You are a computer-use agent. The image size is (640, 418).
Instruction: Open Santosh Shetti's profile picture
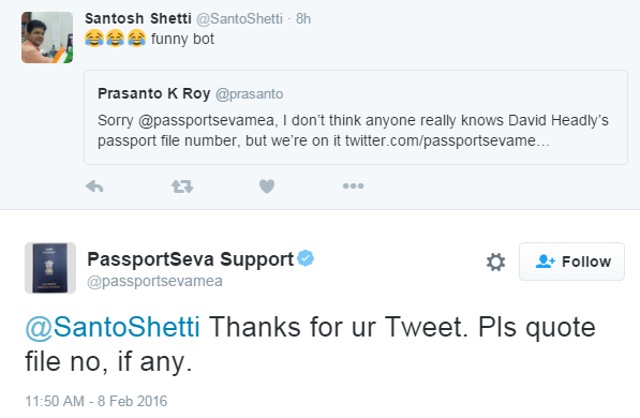[x=47, y=38]
